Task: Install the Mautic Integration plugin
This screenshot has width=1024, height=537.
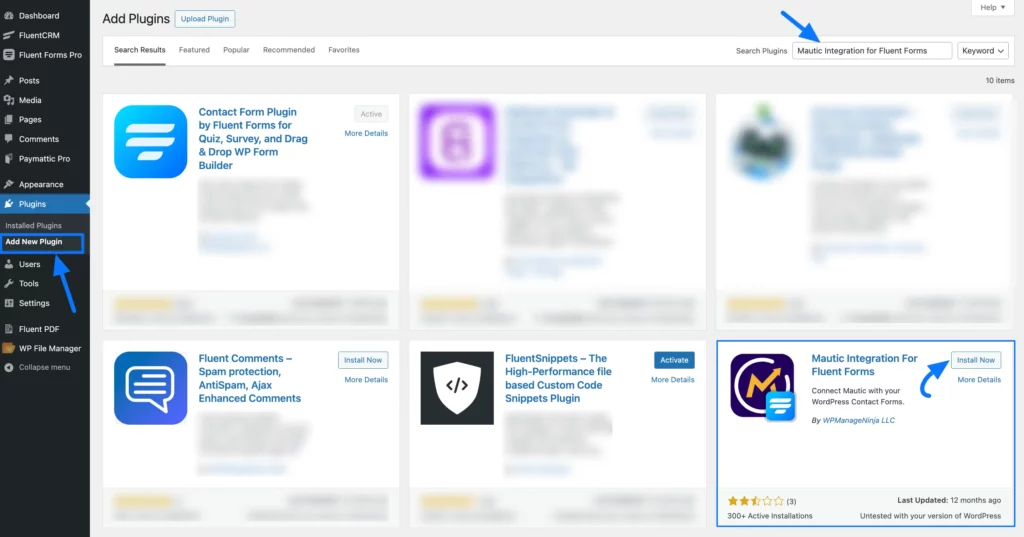Action: (975, 360)
